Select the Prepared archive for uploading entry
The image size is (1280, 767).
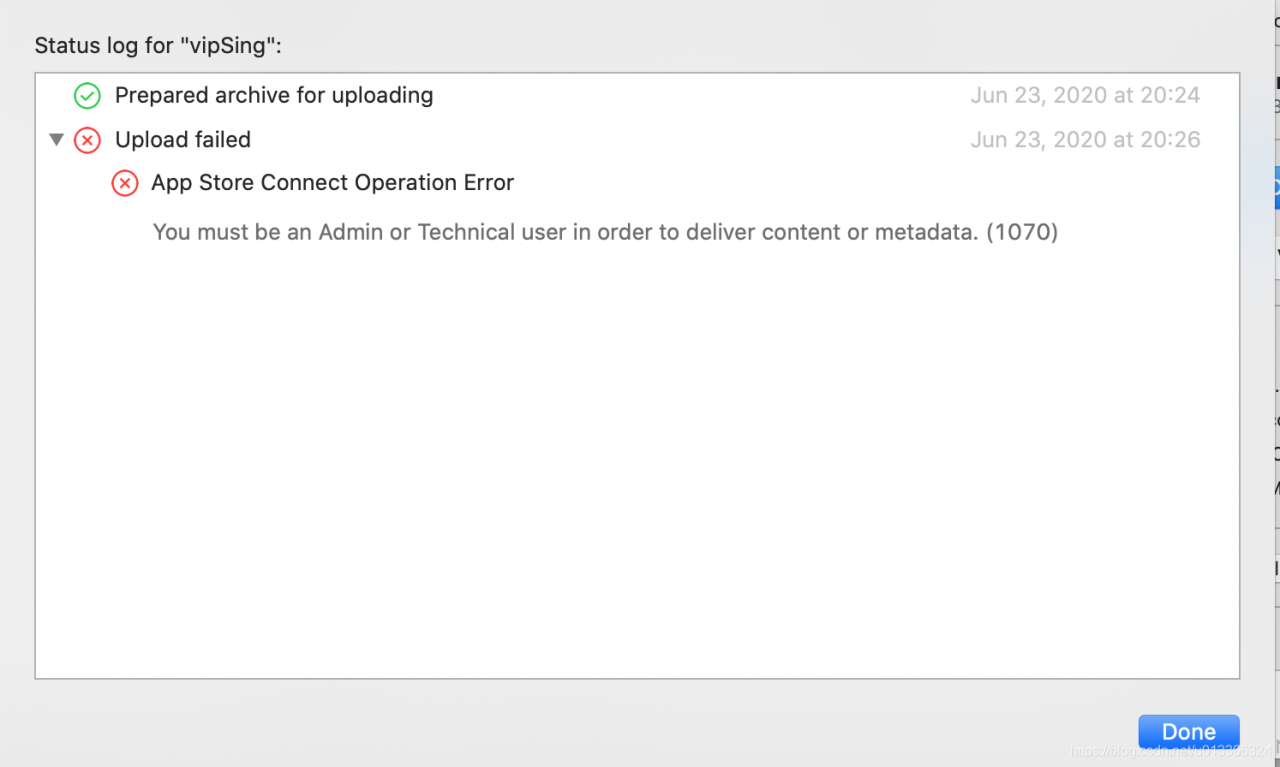pos(274,96)
